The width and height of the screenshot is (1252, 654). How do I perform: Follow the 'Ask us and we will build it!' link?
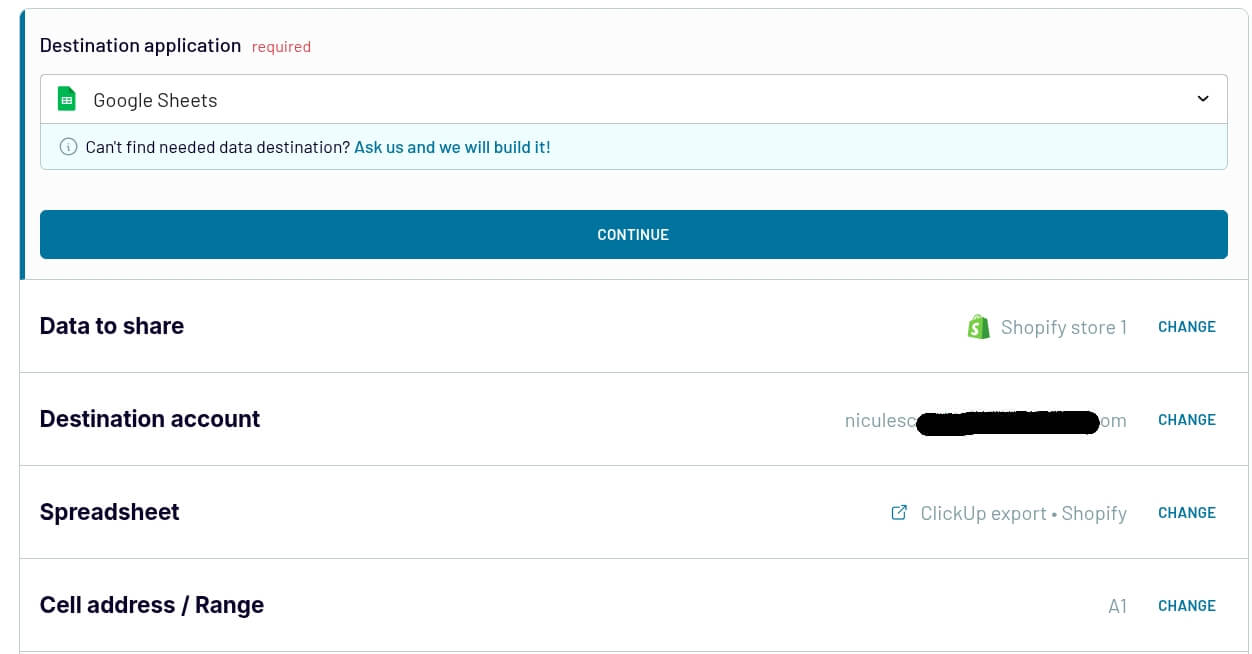[x=452, y=147]
